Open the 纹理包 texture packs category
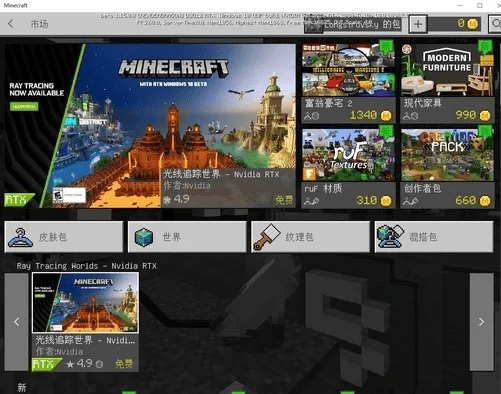The image size is (501, 394). tap(311, 237)
